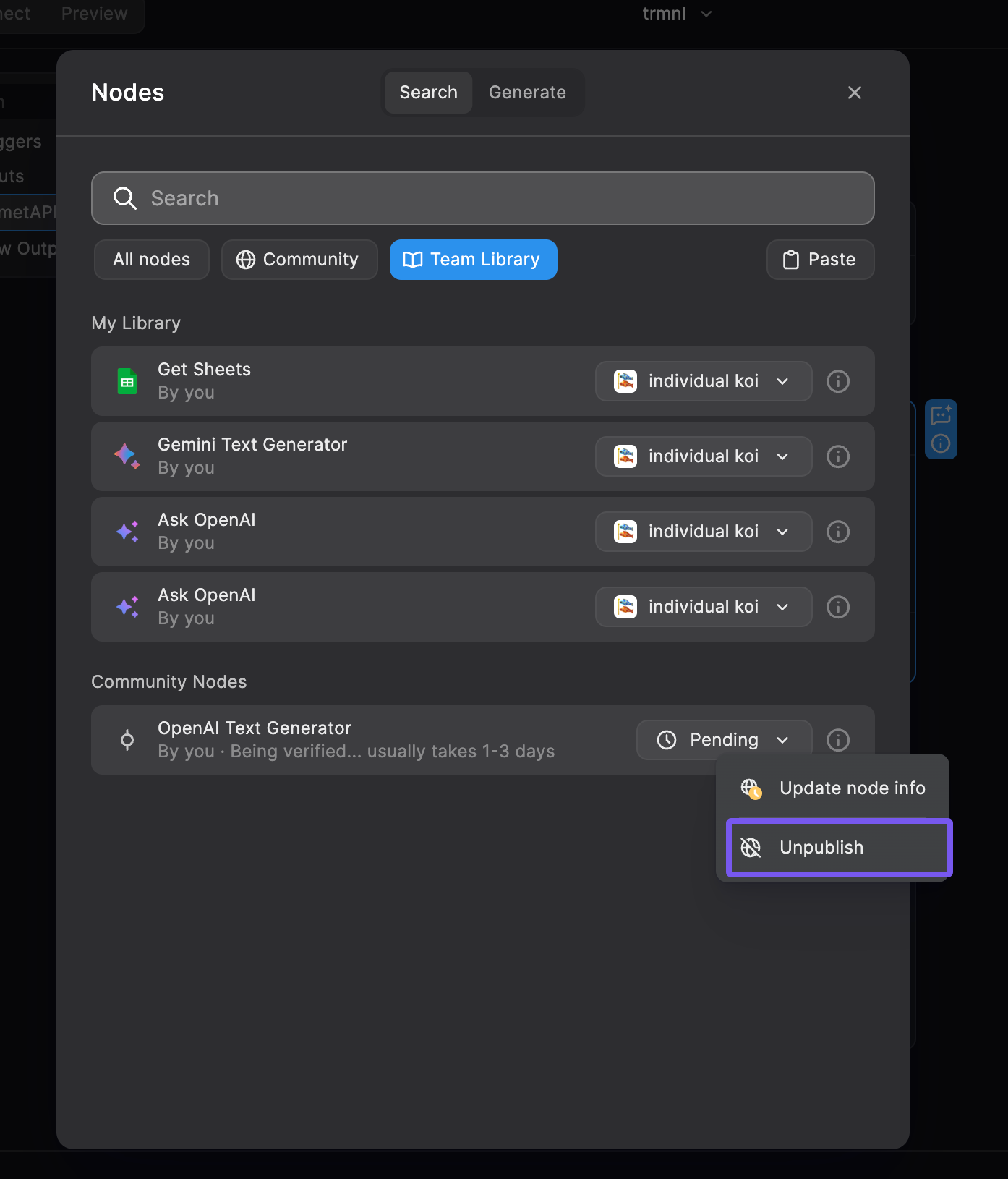Switch to the Search tab
Image resolution: width=1008 pixels, height=1179 pixels.
point(429,93)
